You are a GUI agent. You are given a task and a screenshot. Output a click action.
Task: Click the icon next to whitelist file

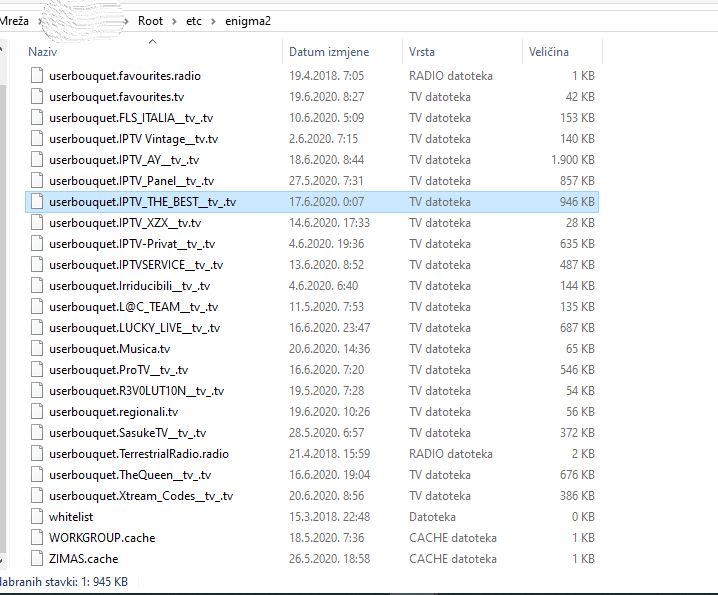[38, 517]
